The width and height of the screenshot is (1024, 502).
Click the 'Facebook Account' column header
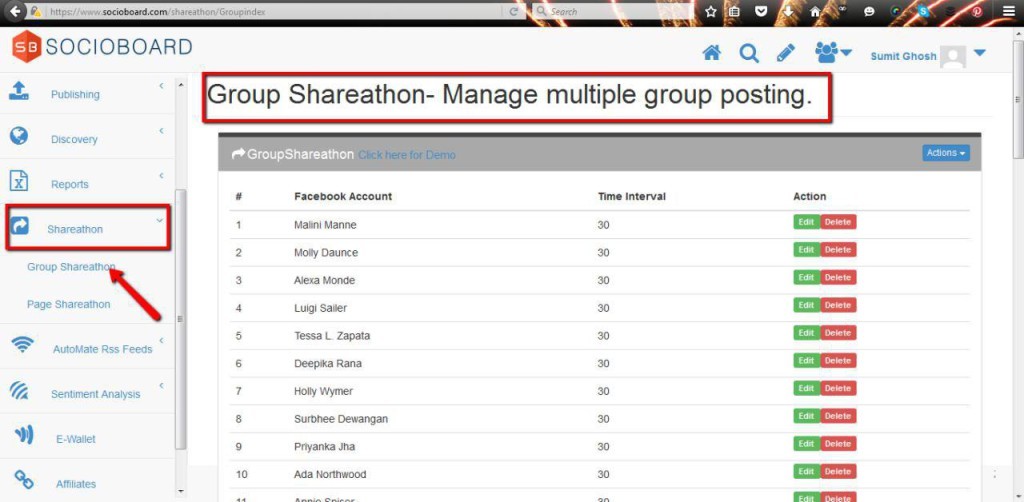tap(343, 196)
